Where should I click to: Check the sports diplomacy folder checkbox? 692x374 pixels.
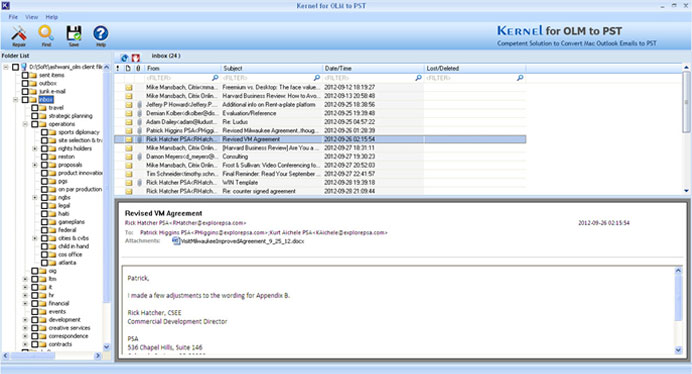point(44,132)
